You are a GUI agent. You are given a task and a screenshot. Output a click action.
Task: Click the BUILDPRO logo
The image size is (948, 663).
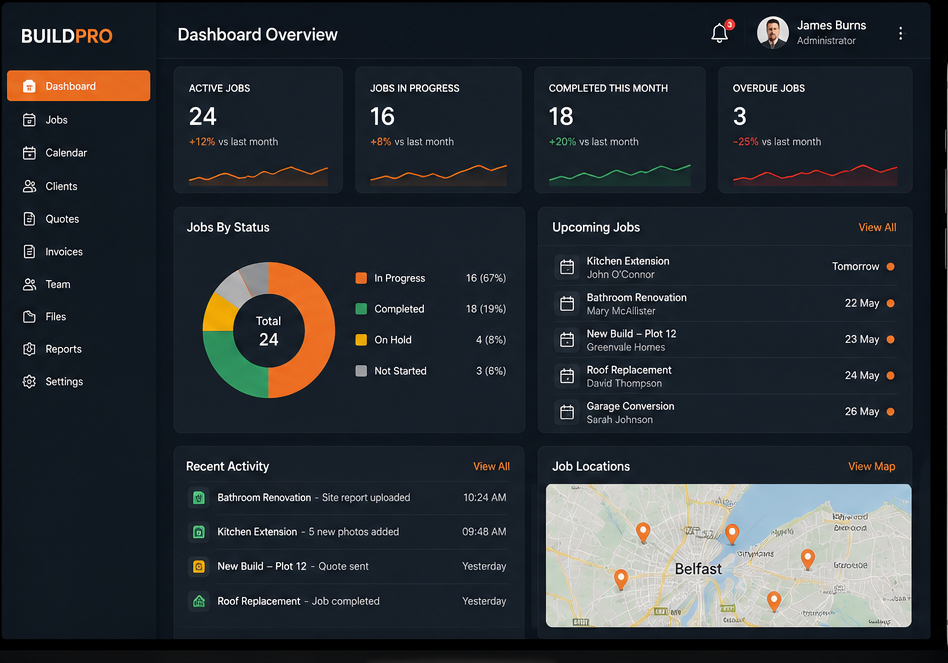67,36
